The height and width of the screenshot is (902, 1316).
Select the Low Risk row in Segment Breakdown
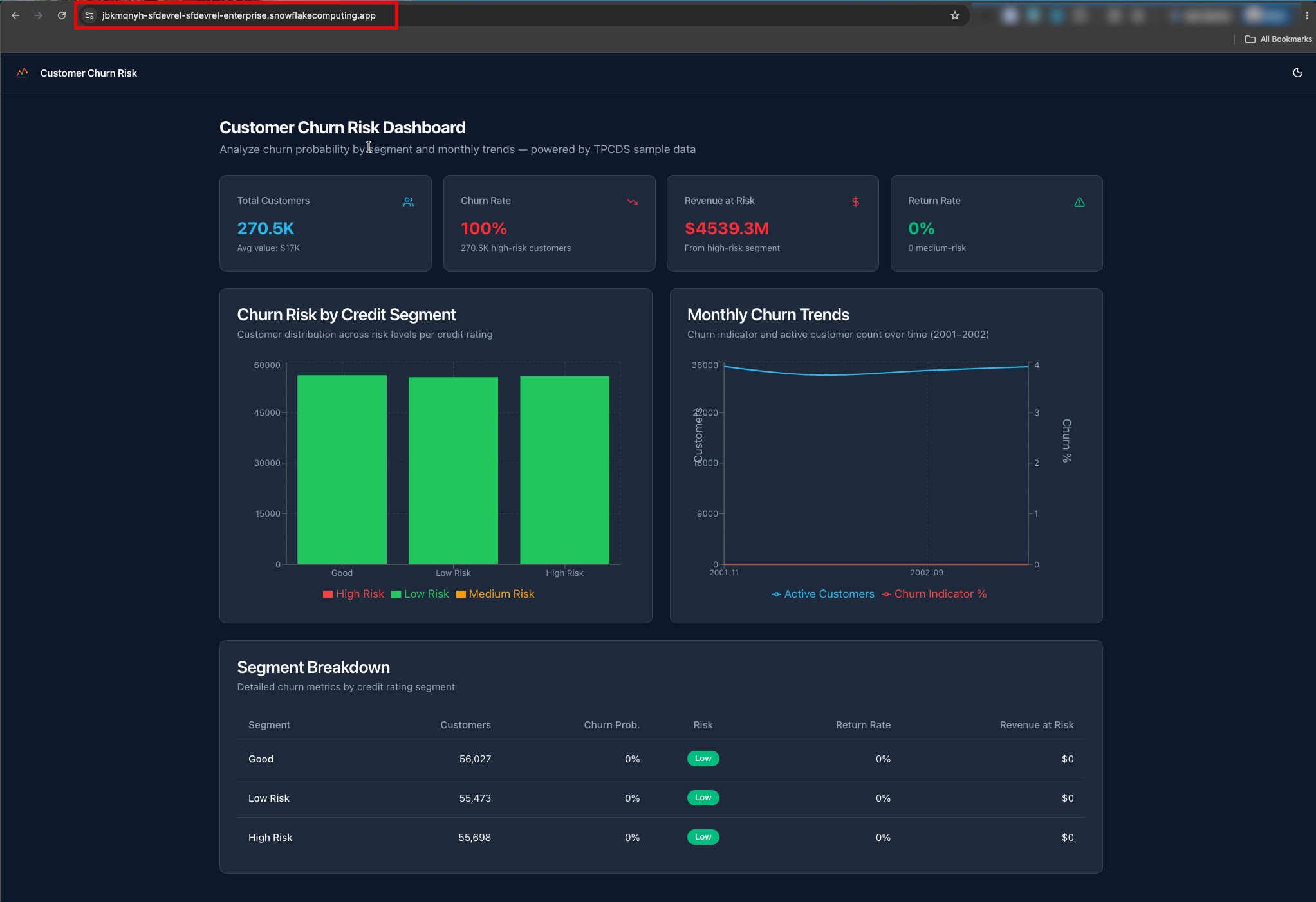[661, 798]
